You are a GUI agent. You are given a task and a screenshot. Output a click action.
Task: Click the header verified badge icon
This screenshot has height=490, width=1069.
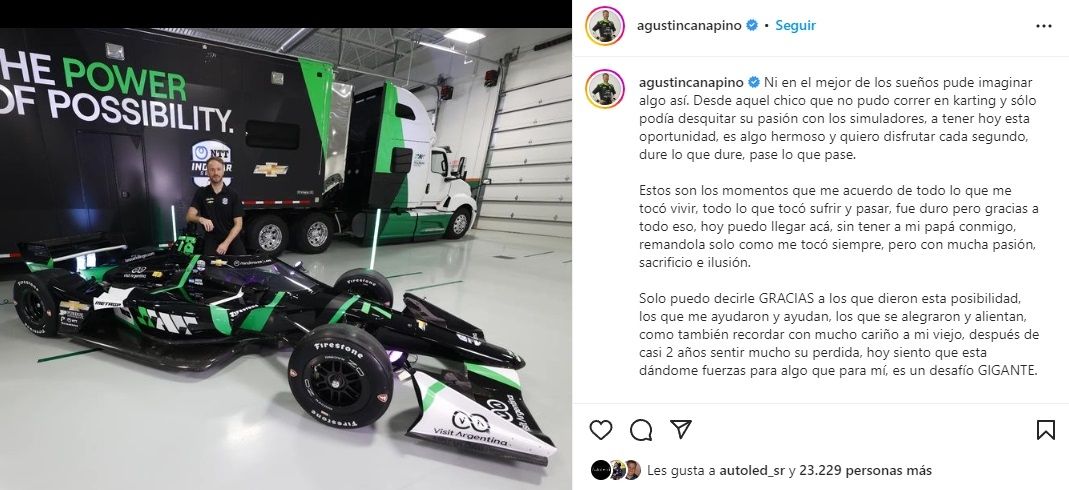point(752,25)
